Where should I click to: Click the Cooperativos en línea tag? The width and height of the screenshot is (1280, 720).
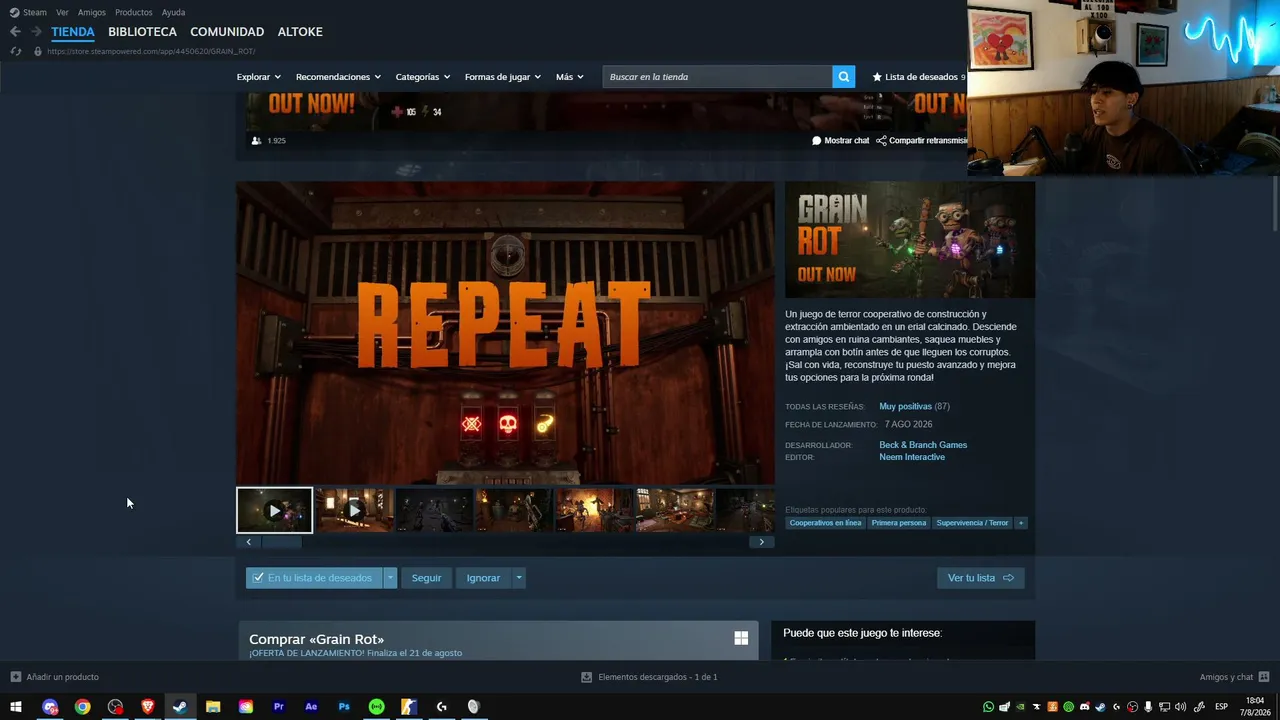825,523
